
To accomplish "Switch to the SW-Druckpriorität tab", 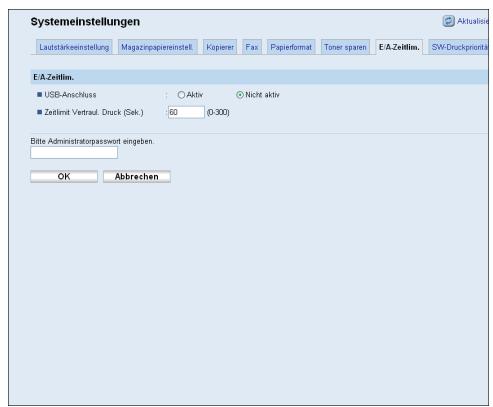I will (x=458, y=47).
